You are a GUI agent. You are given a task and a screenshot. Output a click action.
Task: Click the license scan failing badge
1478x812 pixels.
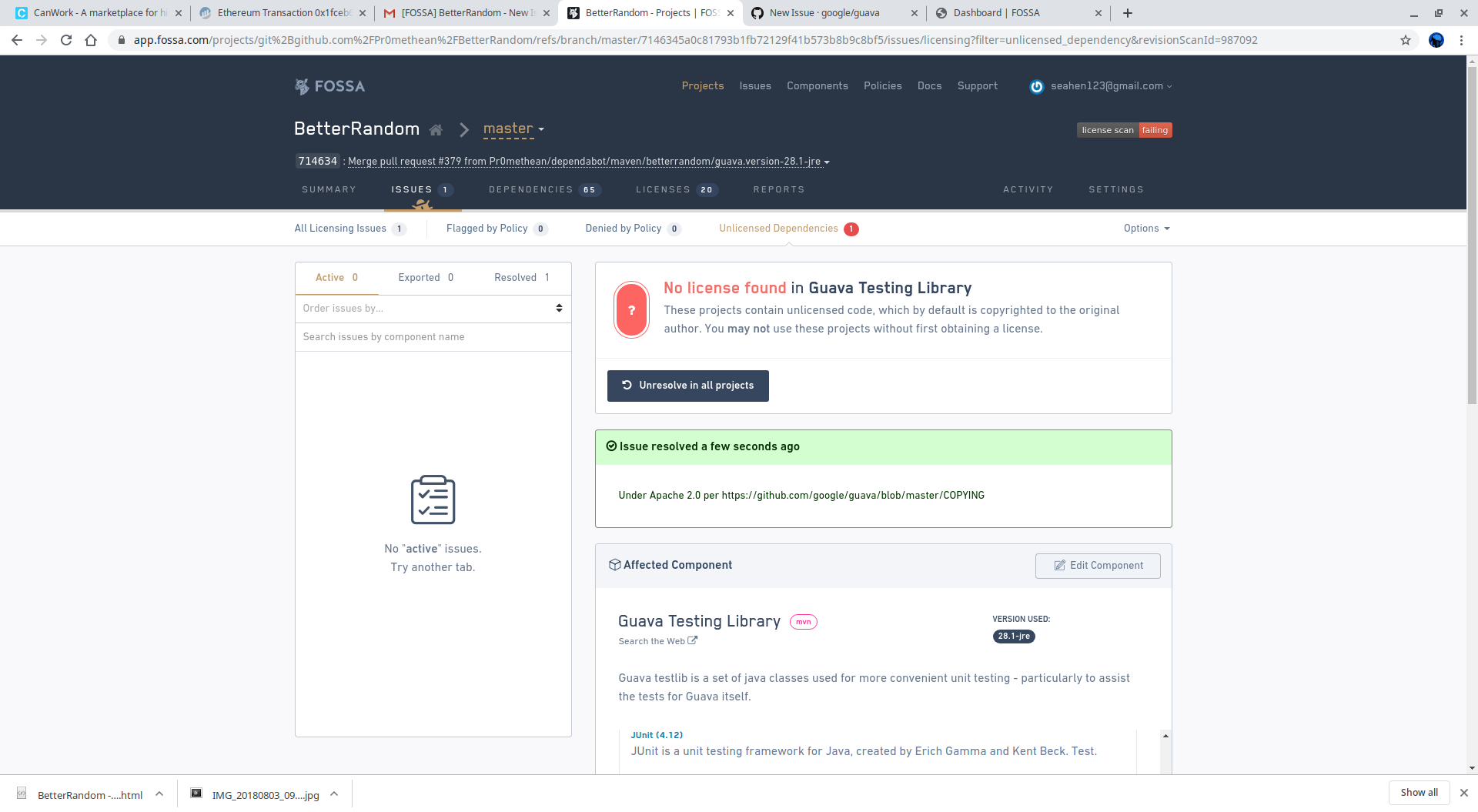pos(1124,130)
